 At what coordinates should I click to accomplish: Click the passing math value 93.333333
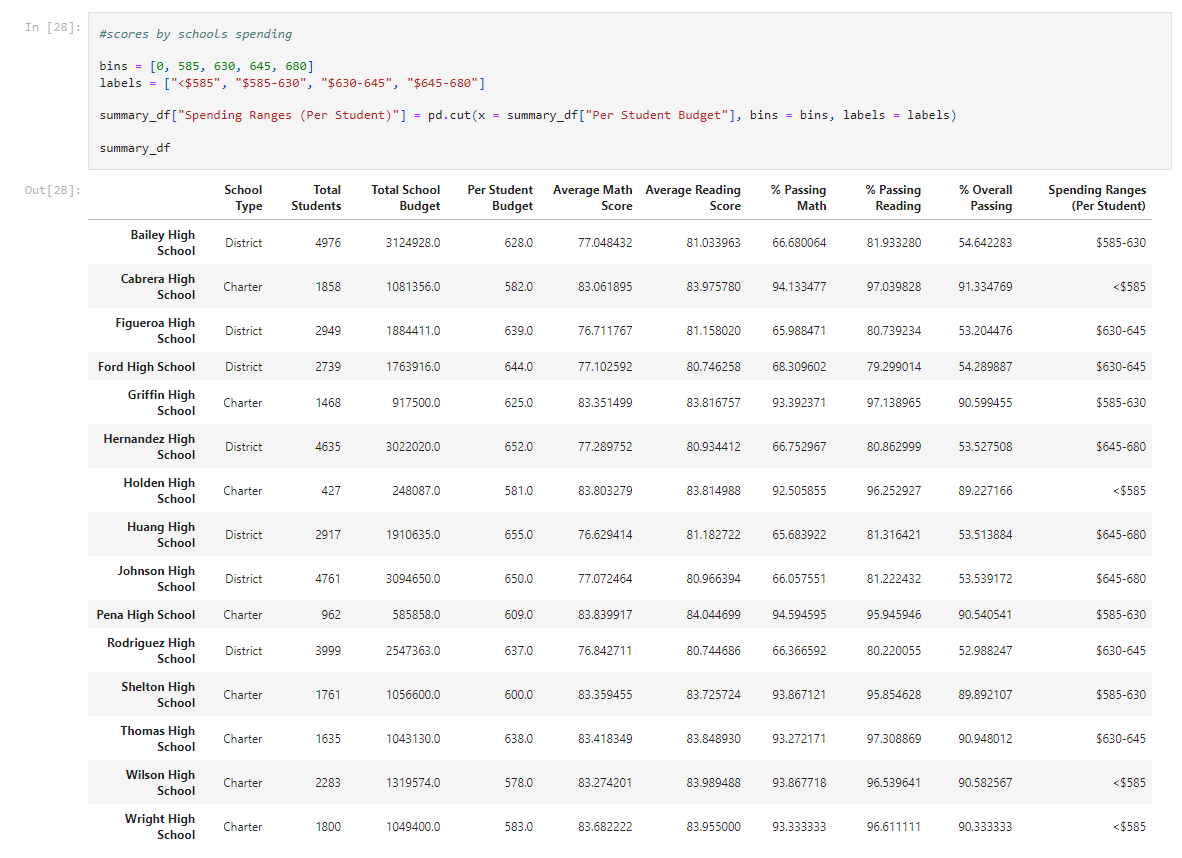click(x=799, y=826)
